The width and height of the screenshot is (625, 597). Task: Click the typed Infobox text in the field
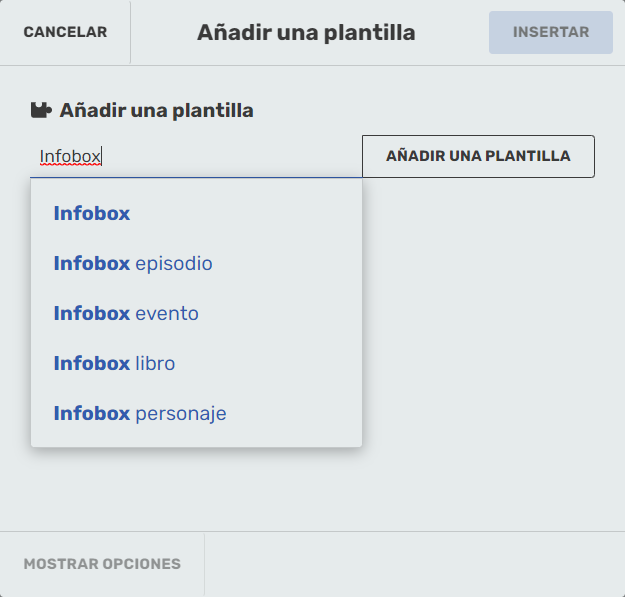[70, 157]
